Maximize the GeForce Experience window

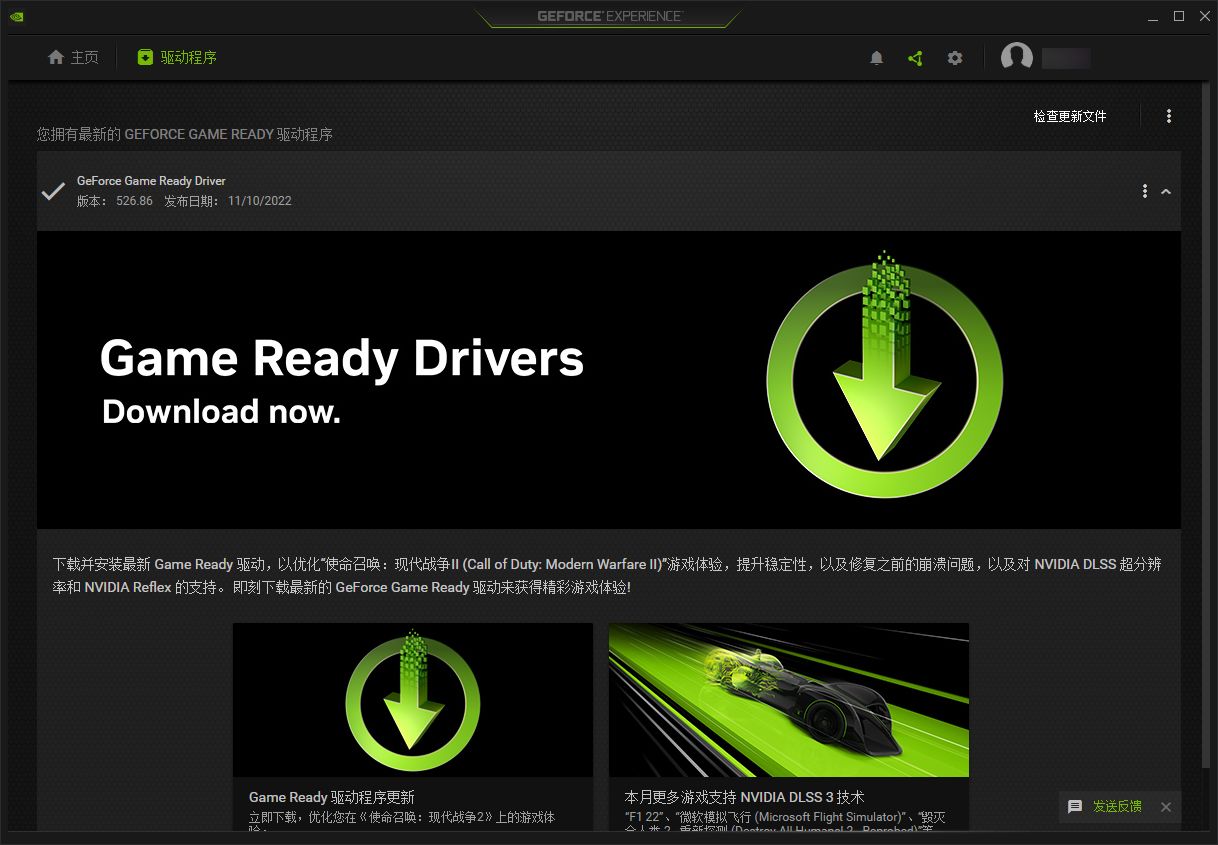(1179, 16)
